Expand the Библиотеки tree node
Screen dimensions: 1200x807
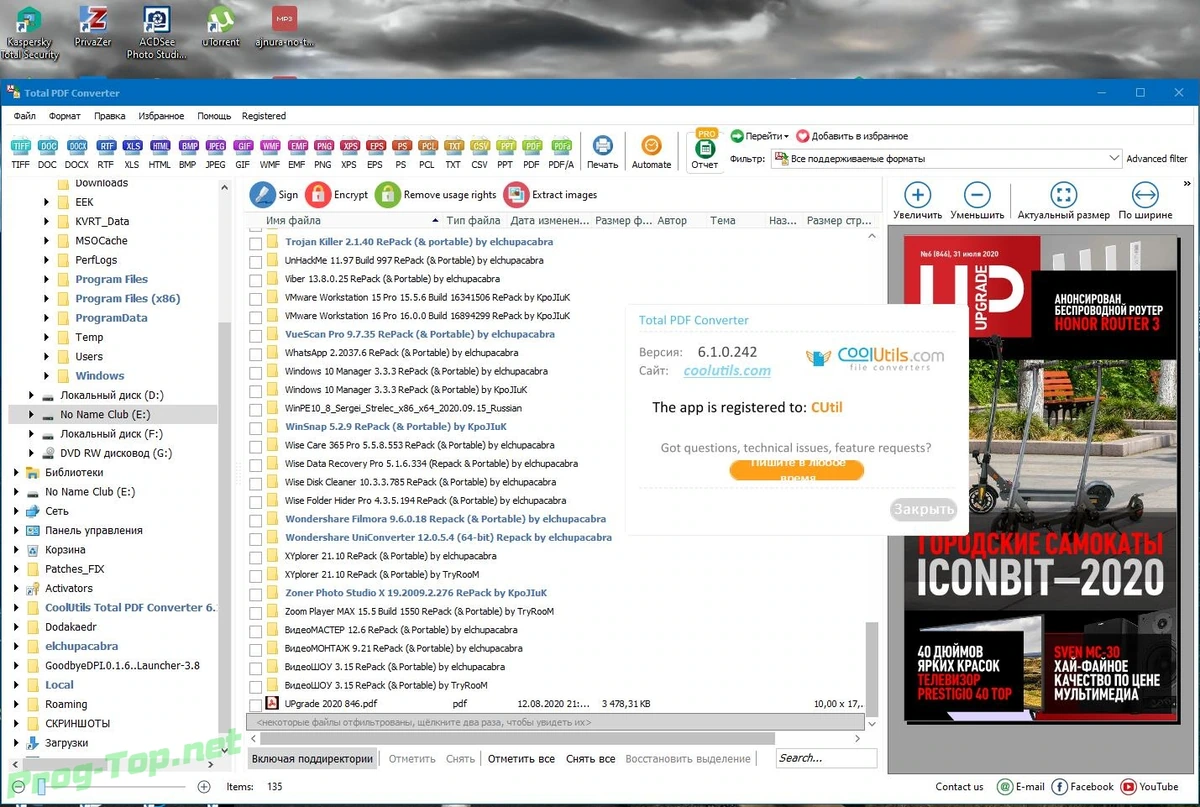[x=17, y=473]
